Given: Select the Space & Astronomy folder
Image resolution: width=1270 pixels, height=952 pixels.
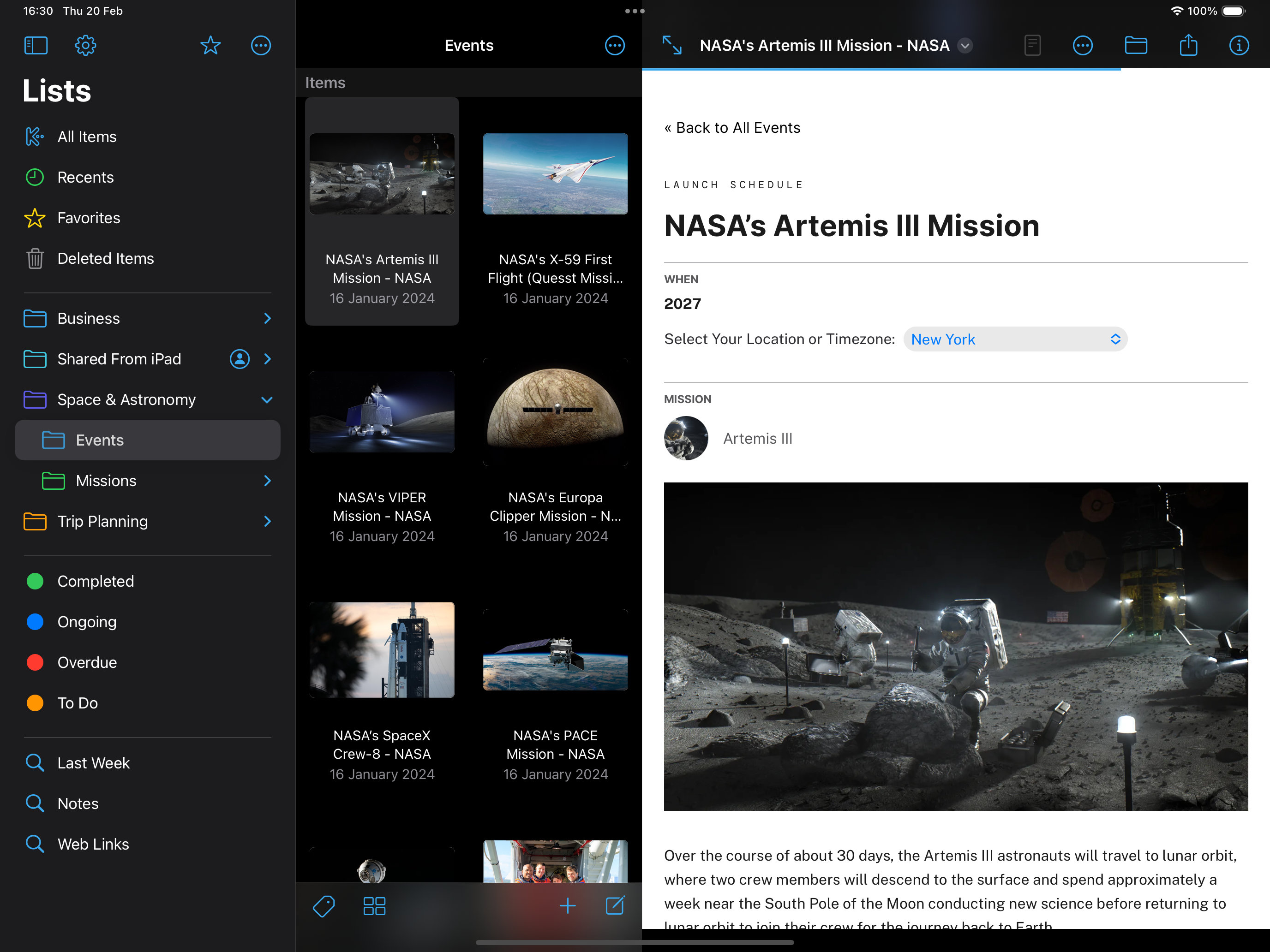Looking at the screenshot, I should 148,399.
